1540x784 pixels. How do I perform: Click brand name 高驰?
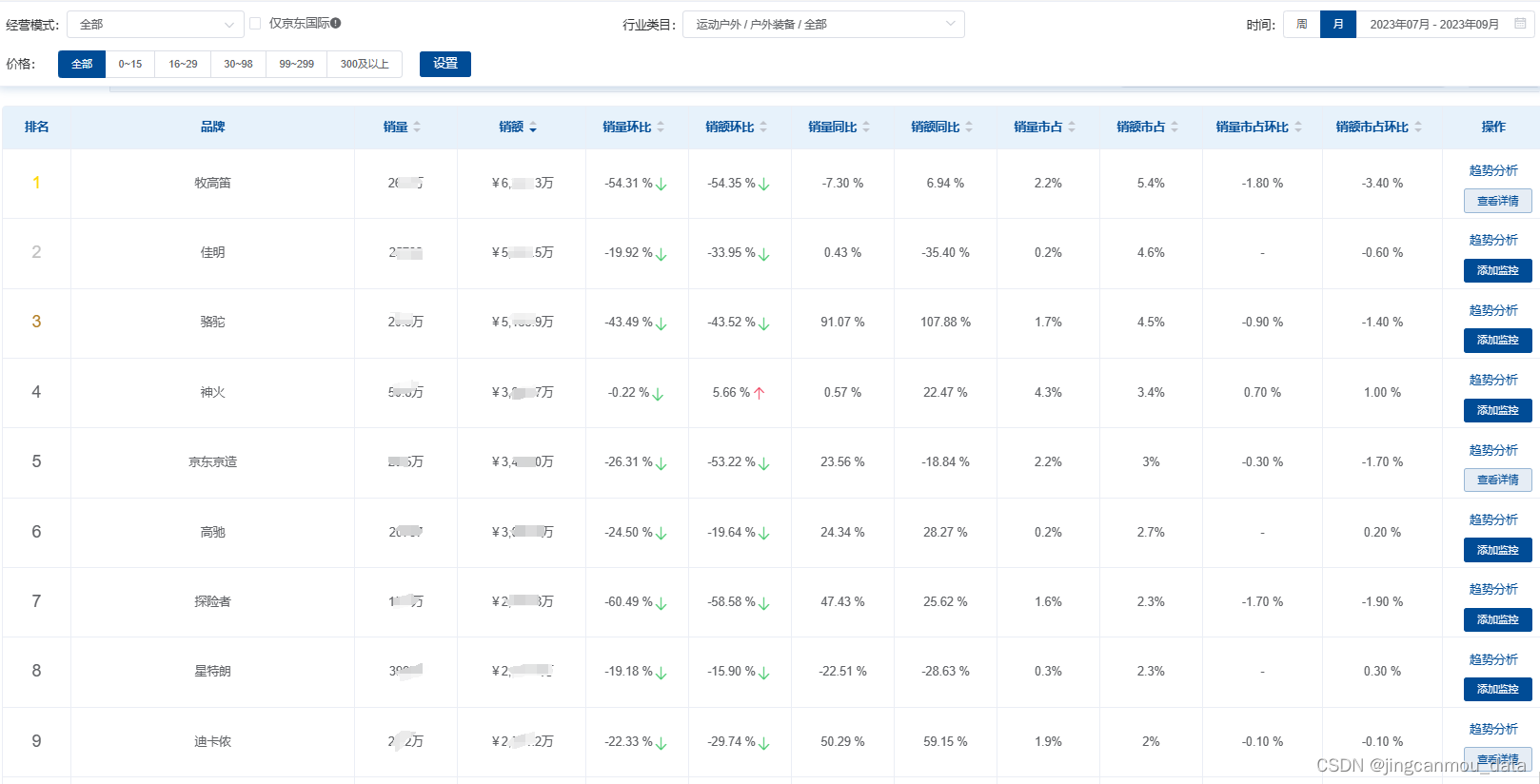click(212, 532)
